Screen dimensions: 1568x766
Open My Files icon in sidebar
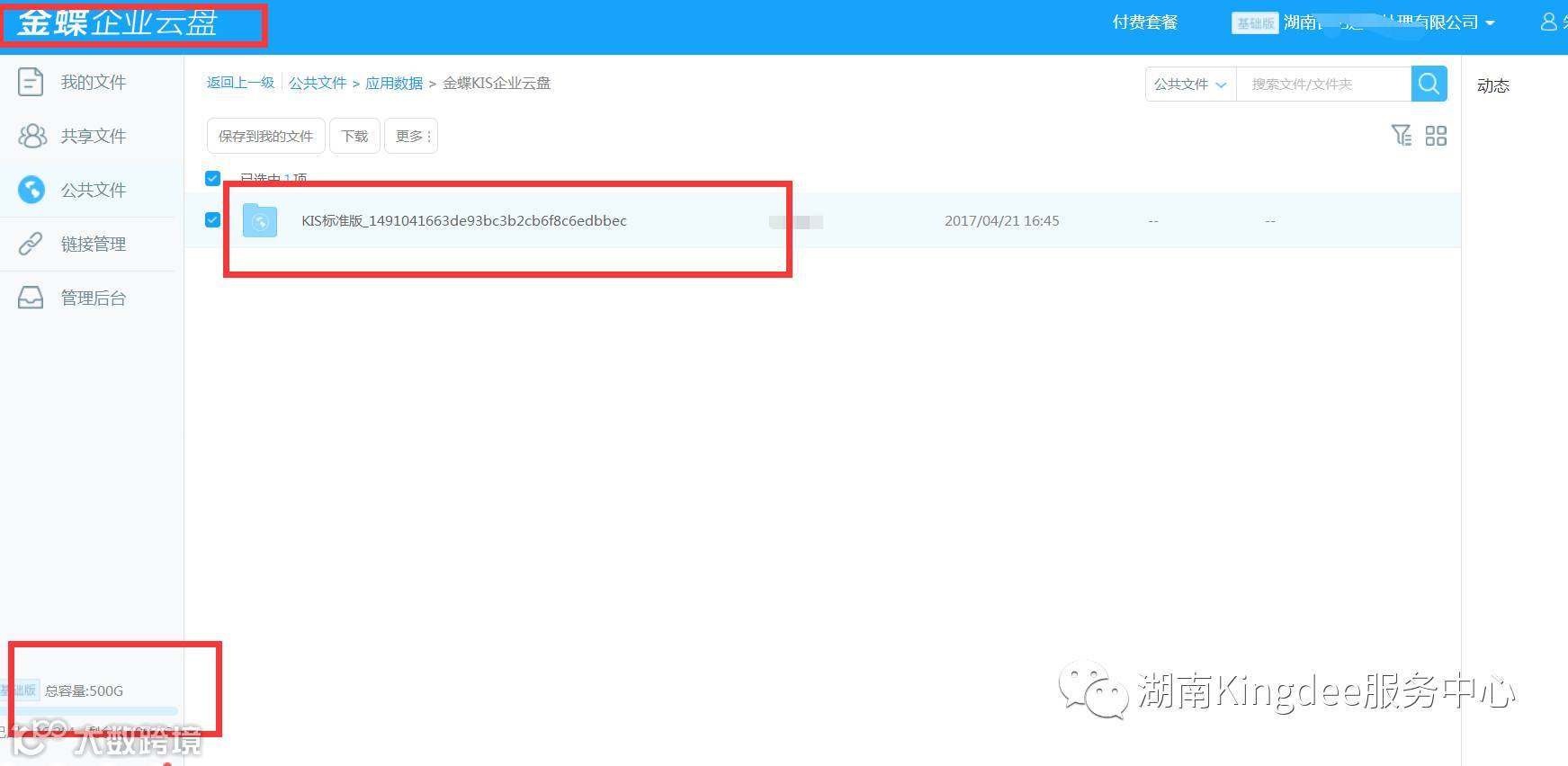[x=31, y=82]
